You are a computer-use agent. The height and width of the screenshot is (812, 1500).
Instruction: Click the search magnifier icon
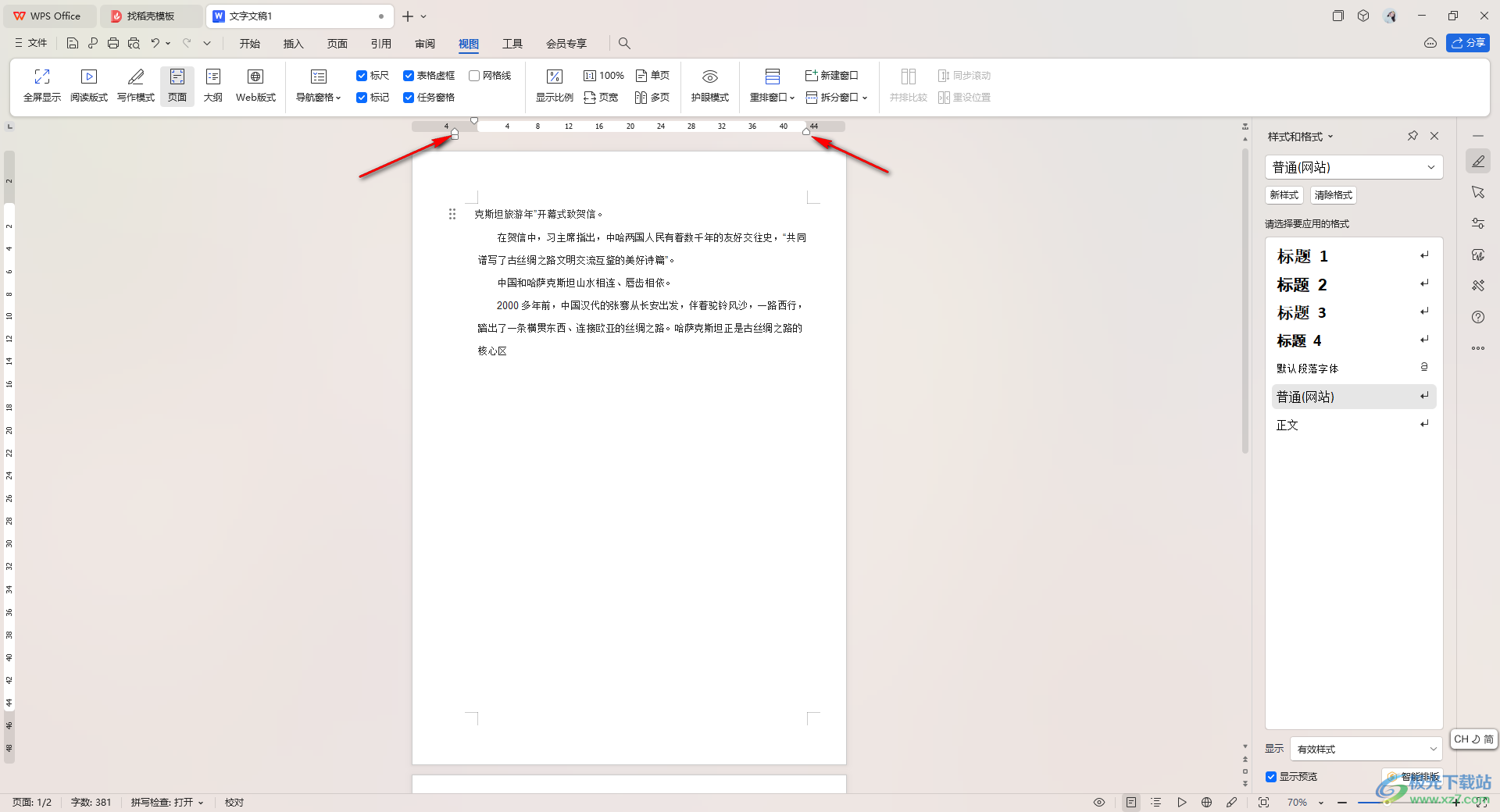[x=624, y=43]
